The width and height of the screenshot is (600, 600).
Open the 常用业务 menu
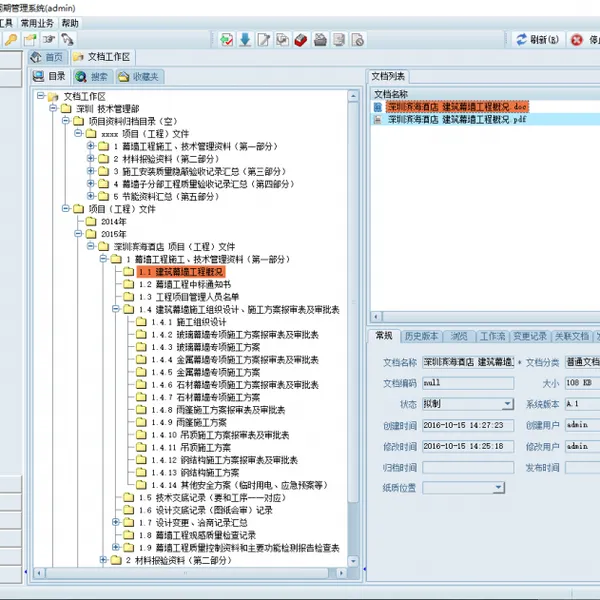coord(37,23)
